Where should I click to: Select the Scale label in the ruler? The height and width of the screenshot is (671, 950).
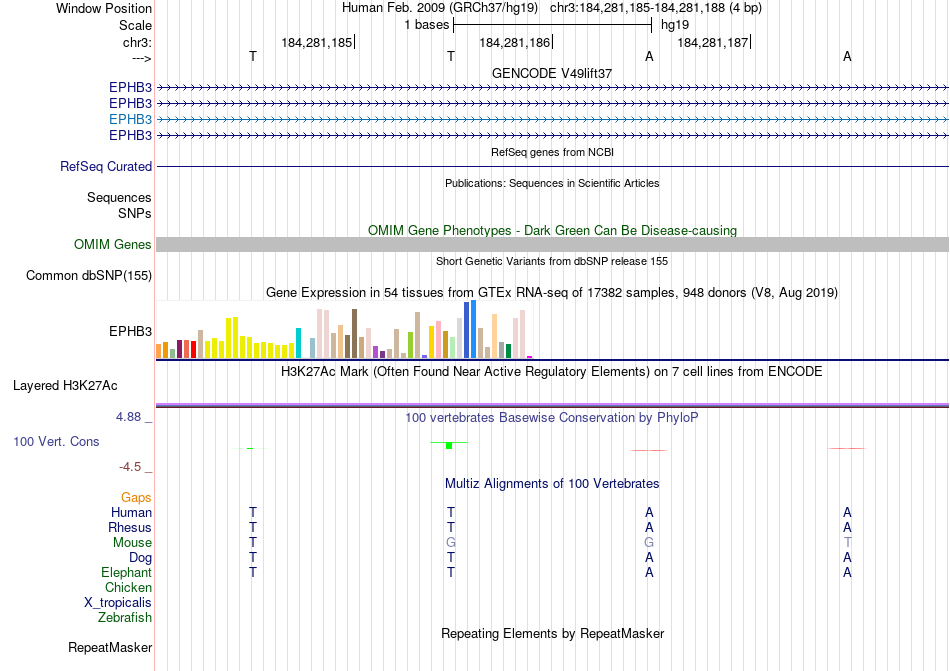(x=135, y=25)
